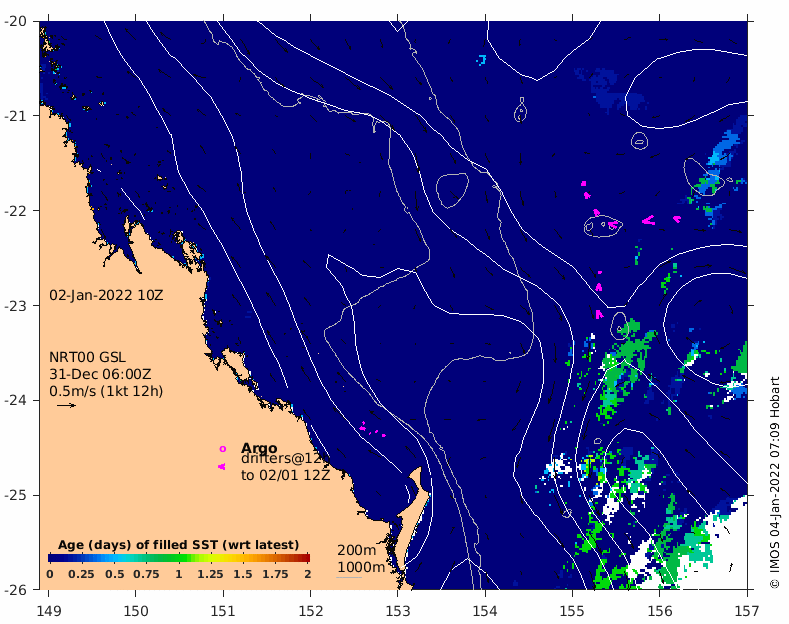The height and width of the screenshot is (624, 789).
Task: Click longitude axis label 155
Action: point(572,611)
